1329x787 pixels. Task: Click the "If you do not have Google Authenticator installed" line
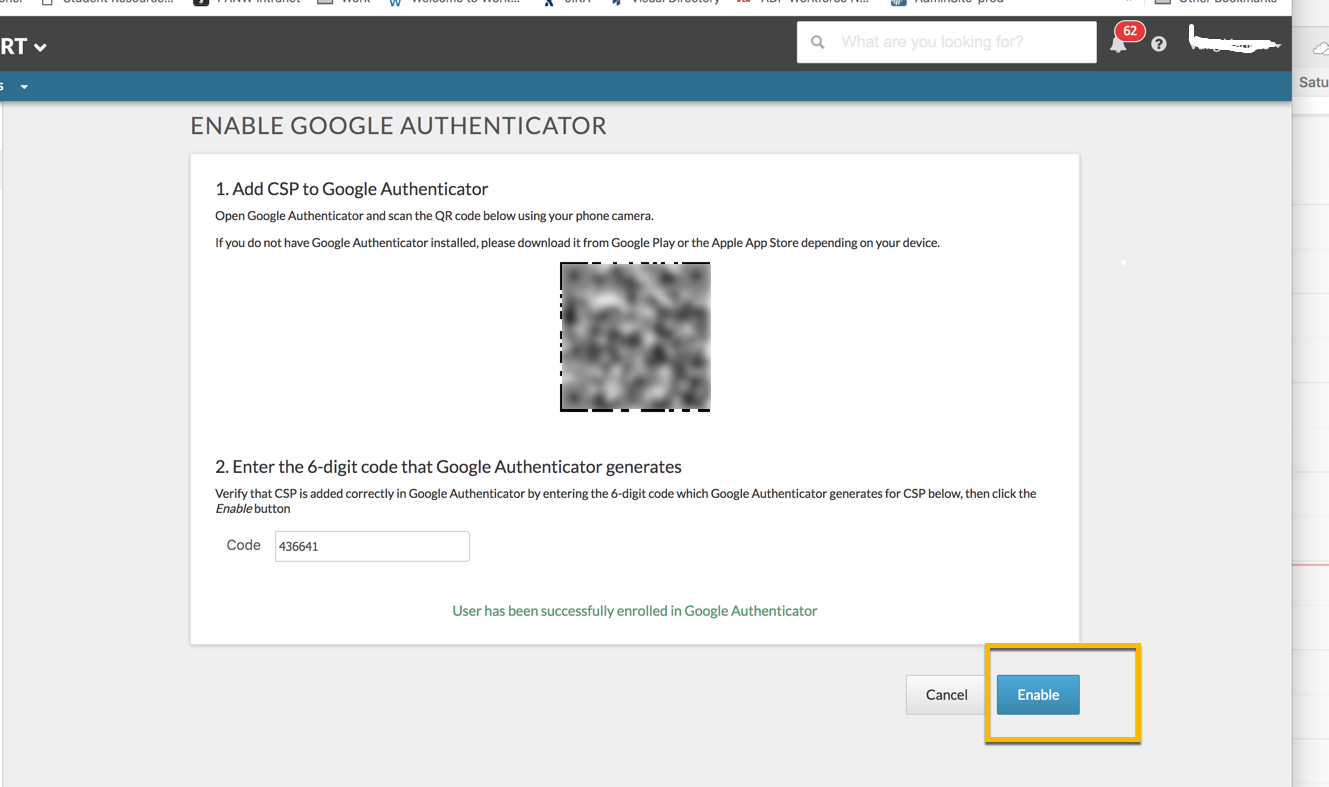(577, 243)
